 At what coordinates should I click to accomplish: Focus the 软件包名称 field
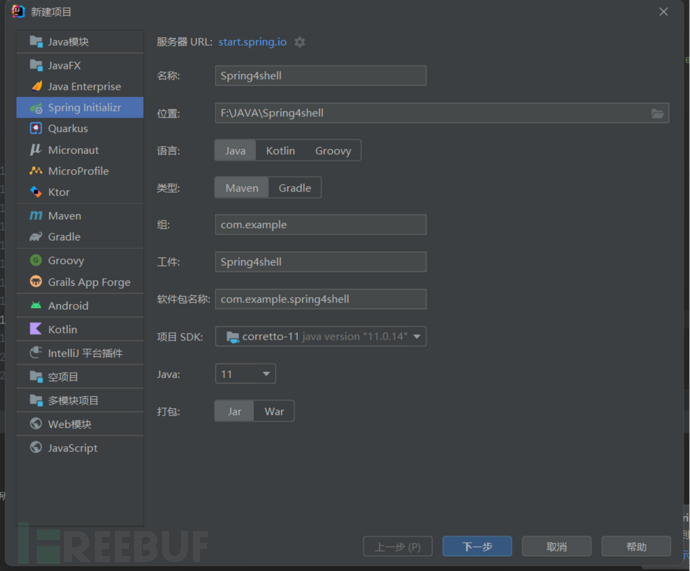click(x=320, y=299)
